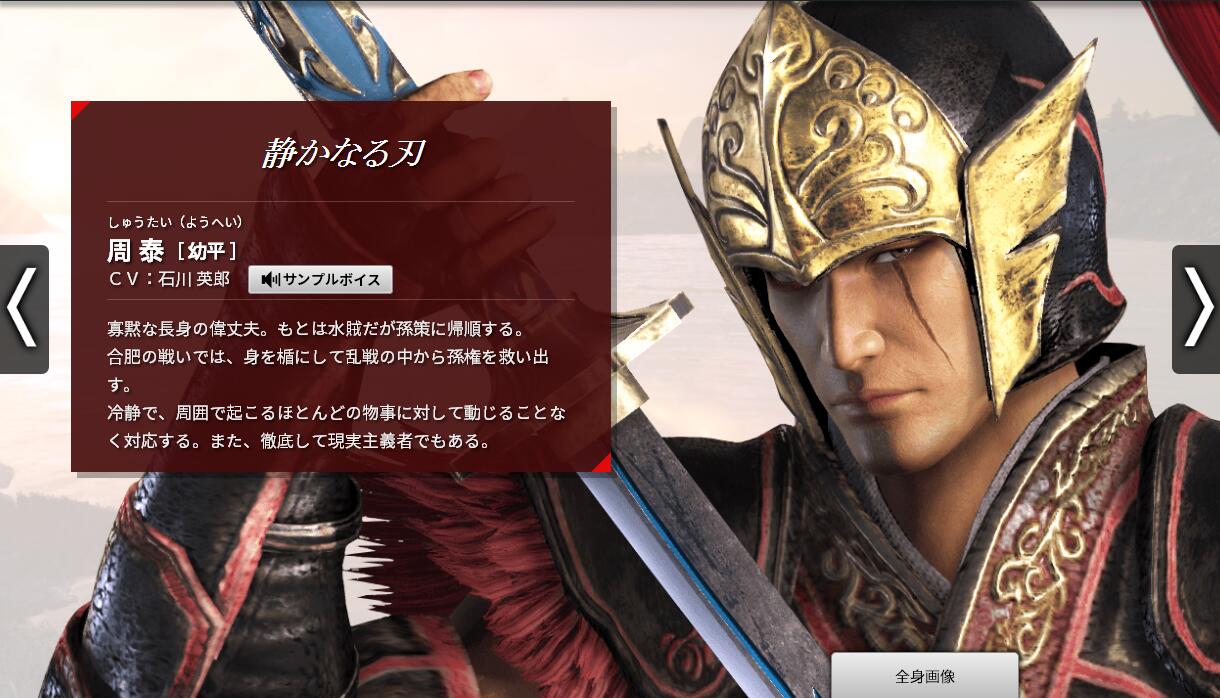1220x698 pixels.
Task: Click the voice actor text 石川 英郎
Action: pos(194,280)
